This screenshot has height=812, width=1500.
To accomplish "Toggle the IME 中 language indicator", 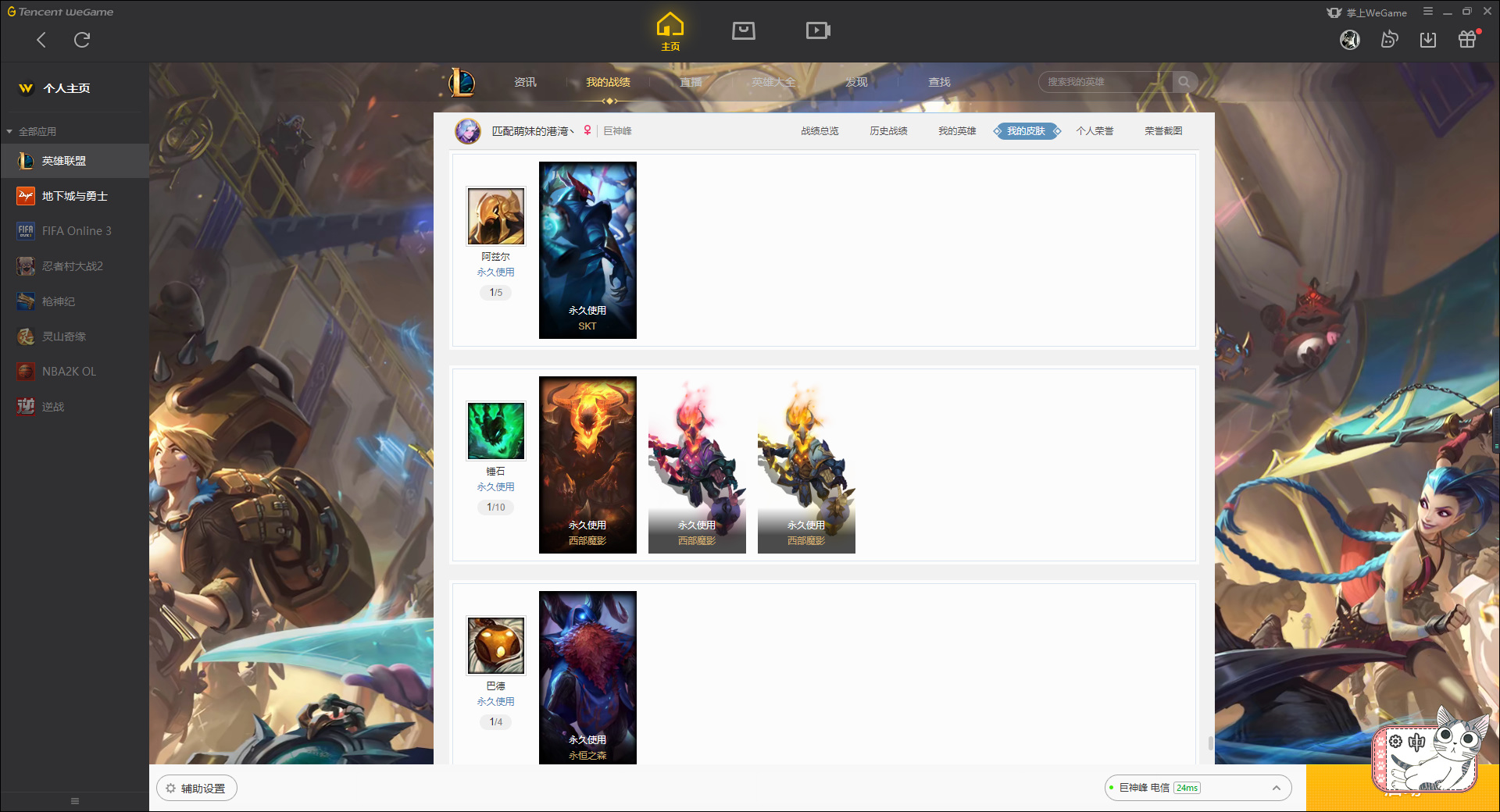I will click(x=1416, y=742).
